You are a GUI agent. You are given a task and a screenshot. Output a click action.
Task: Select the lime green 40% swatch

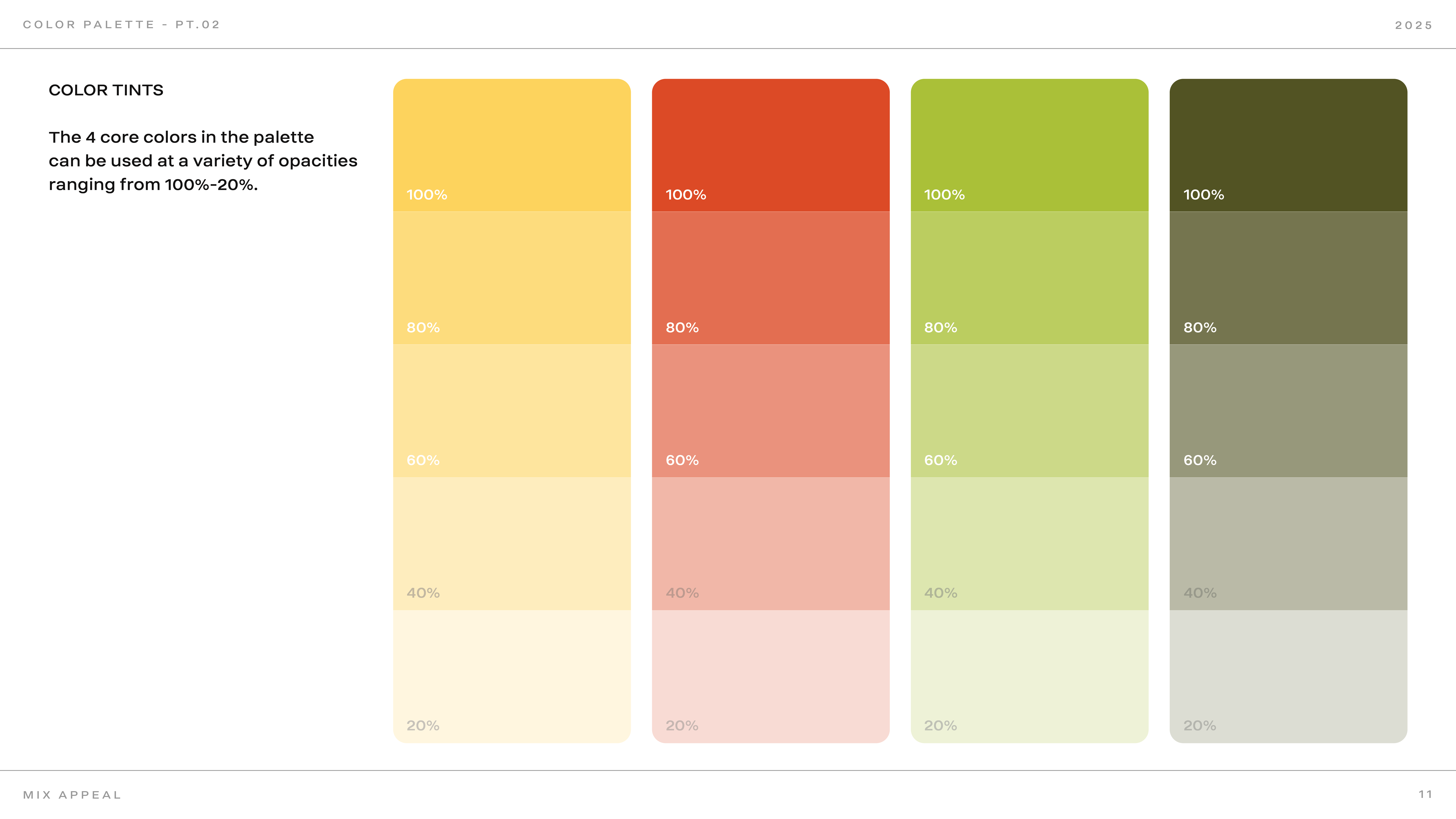tap(1029, 544)
